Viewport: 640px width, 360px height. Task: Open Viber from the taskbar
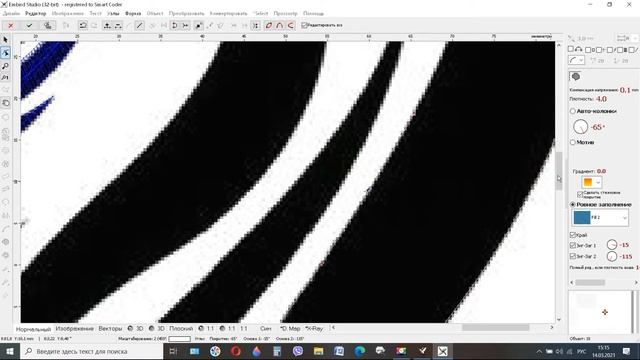(x=298, y=351)
